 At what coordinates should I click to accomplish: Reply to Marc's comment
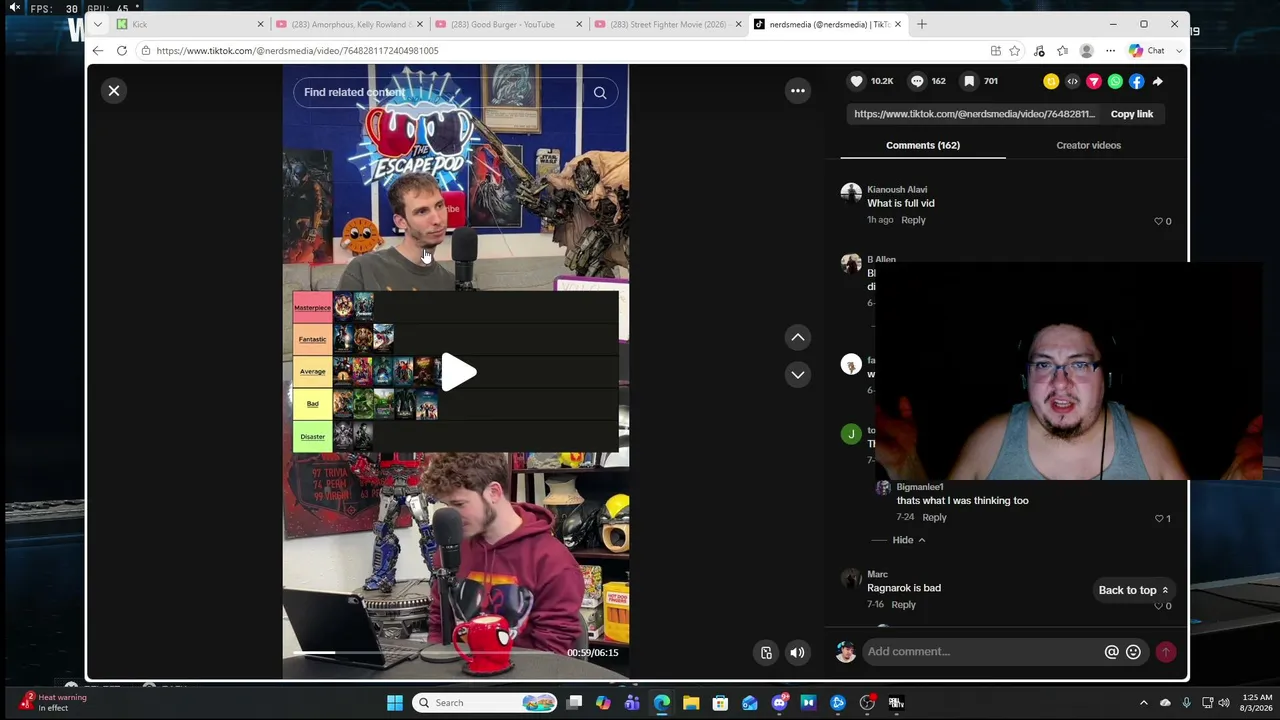(x=903, y=604)
